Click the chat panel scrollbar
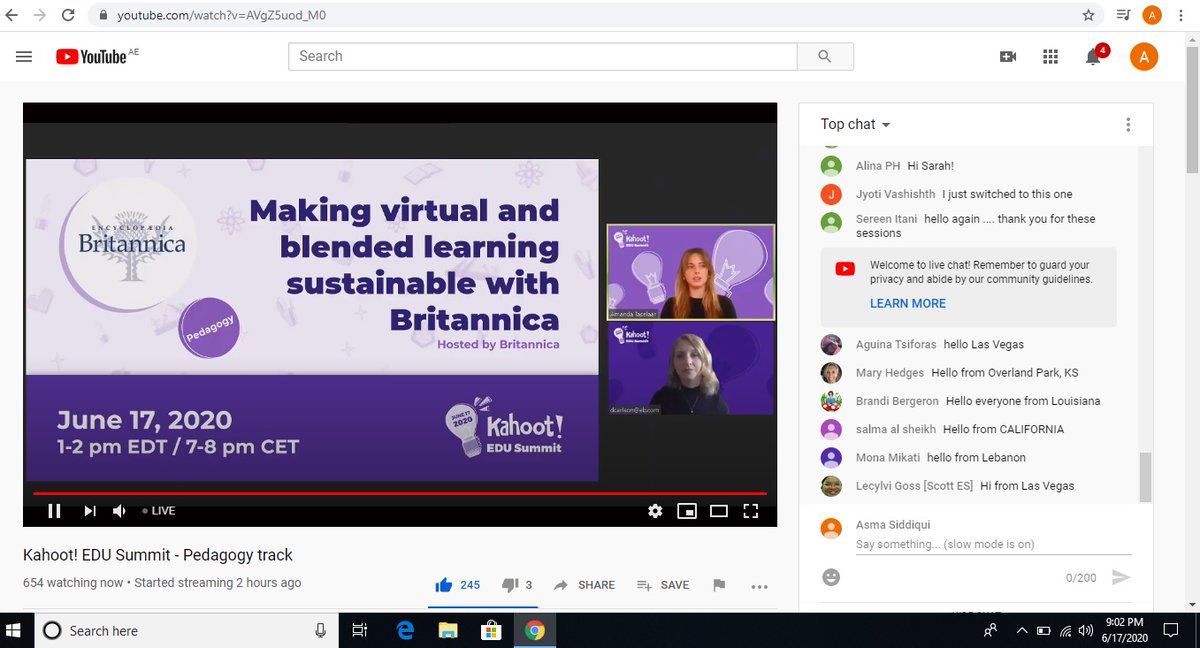 1145,476
